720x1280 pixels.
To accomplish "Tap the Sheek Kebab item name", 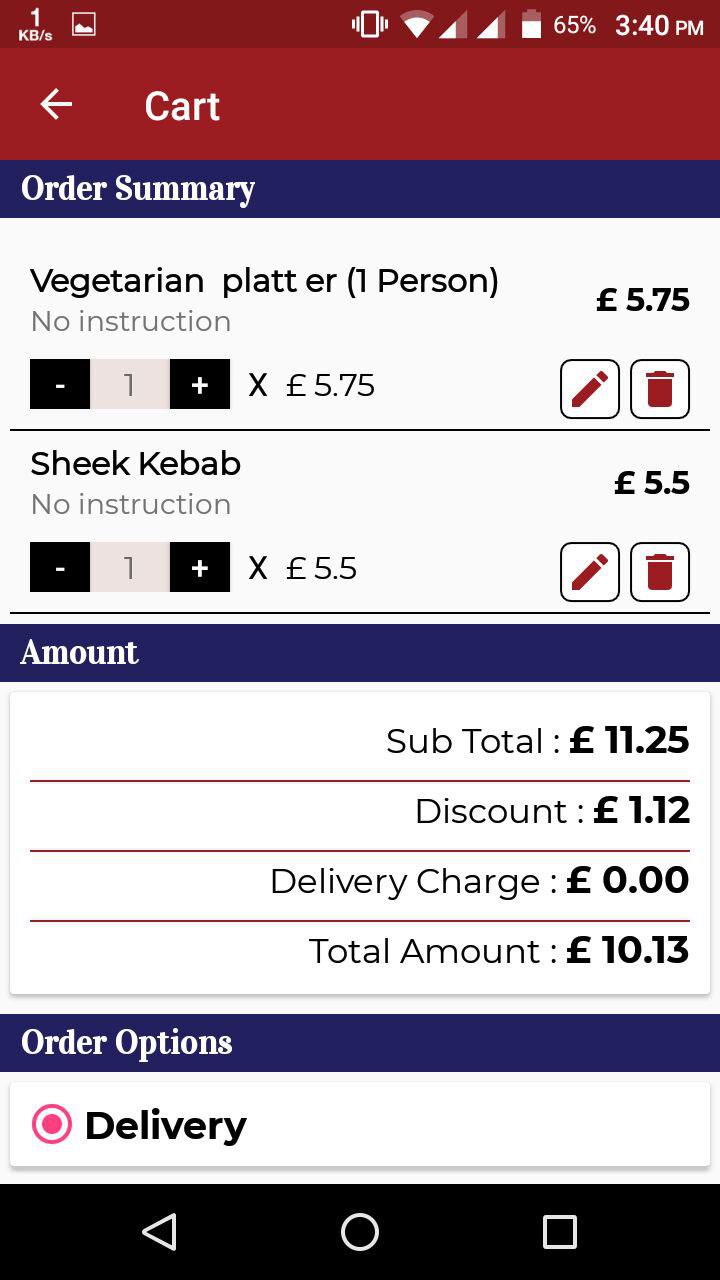I will pyautogui.click(x=136, y=464).
